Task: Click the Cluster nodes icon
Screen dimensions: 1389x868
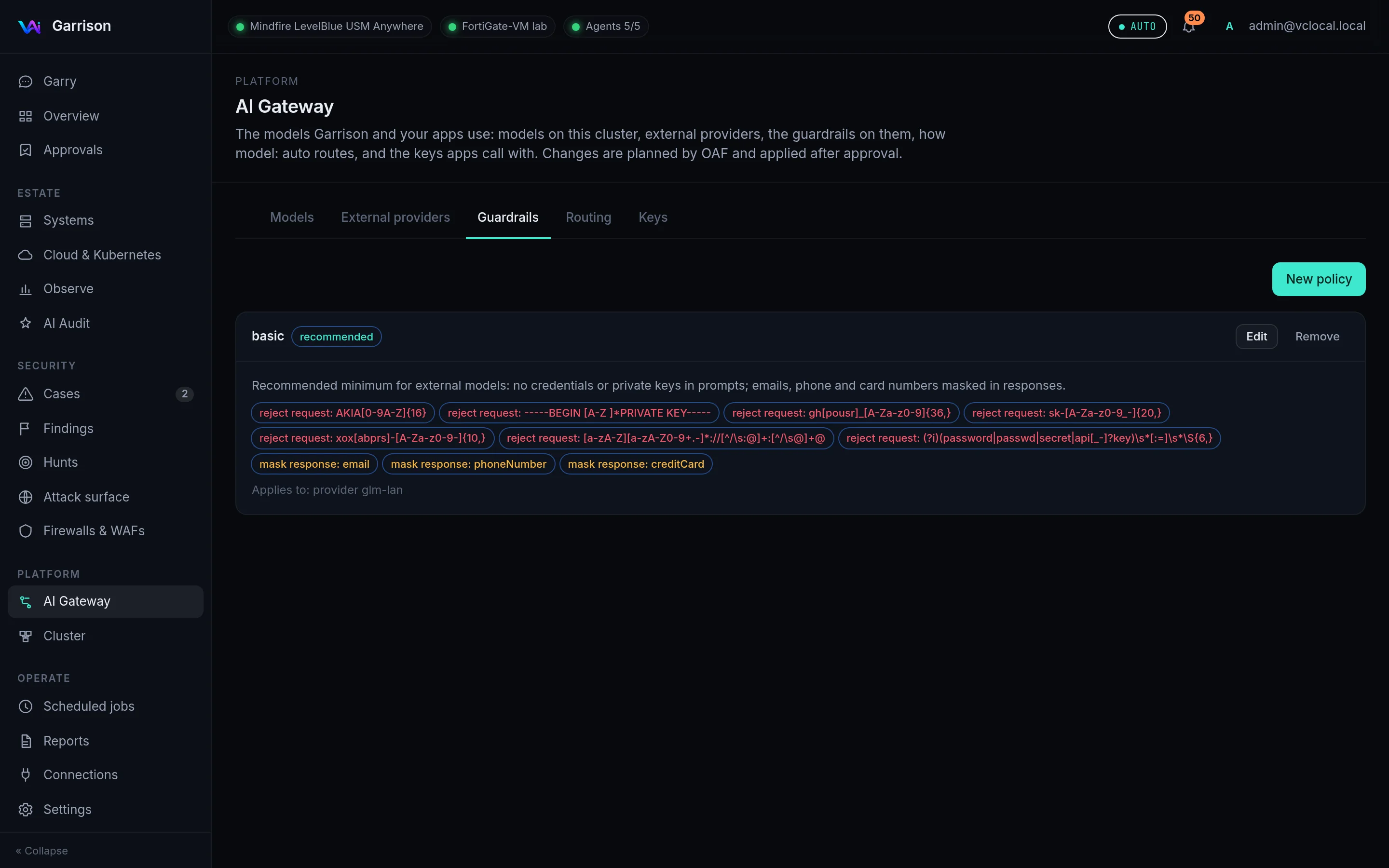Action: pyautogui.click(x=25, y=636)
